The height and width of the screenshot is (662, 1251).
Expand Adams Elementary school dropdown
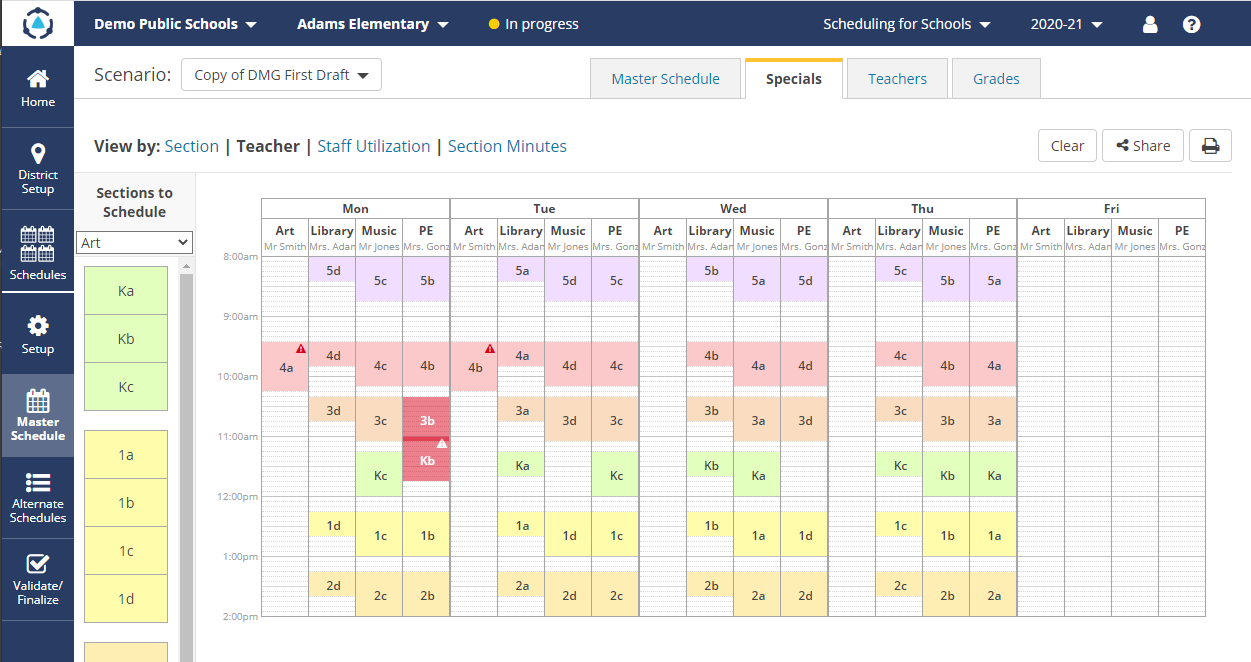point(373,24)
